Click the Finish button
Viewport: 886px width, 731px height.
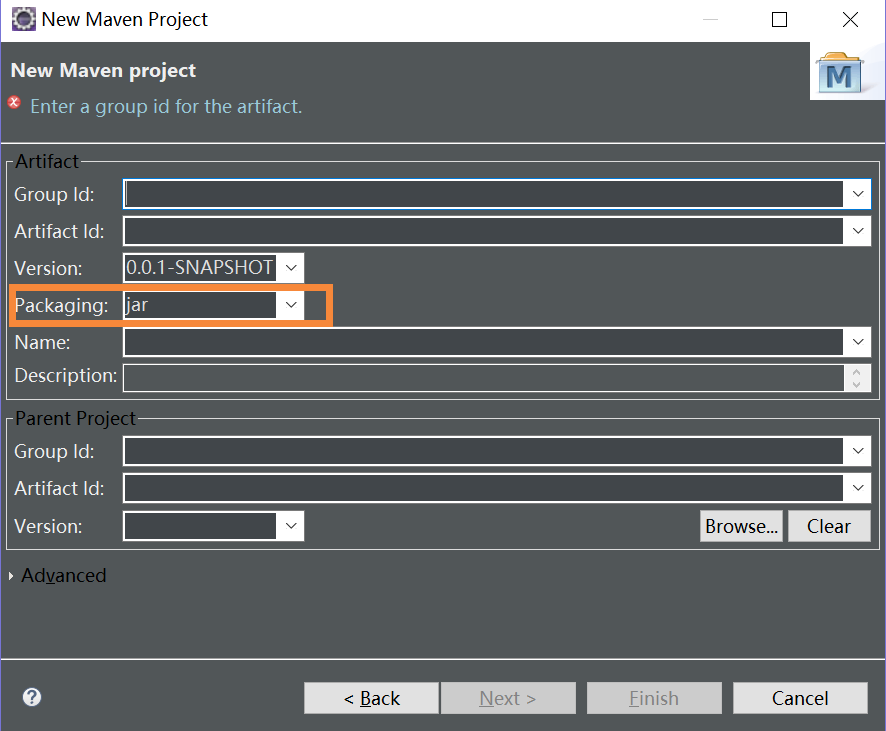(654, 698)
